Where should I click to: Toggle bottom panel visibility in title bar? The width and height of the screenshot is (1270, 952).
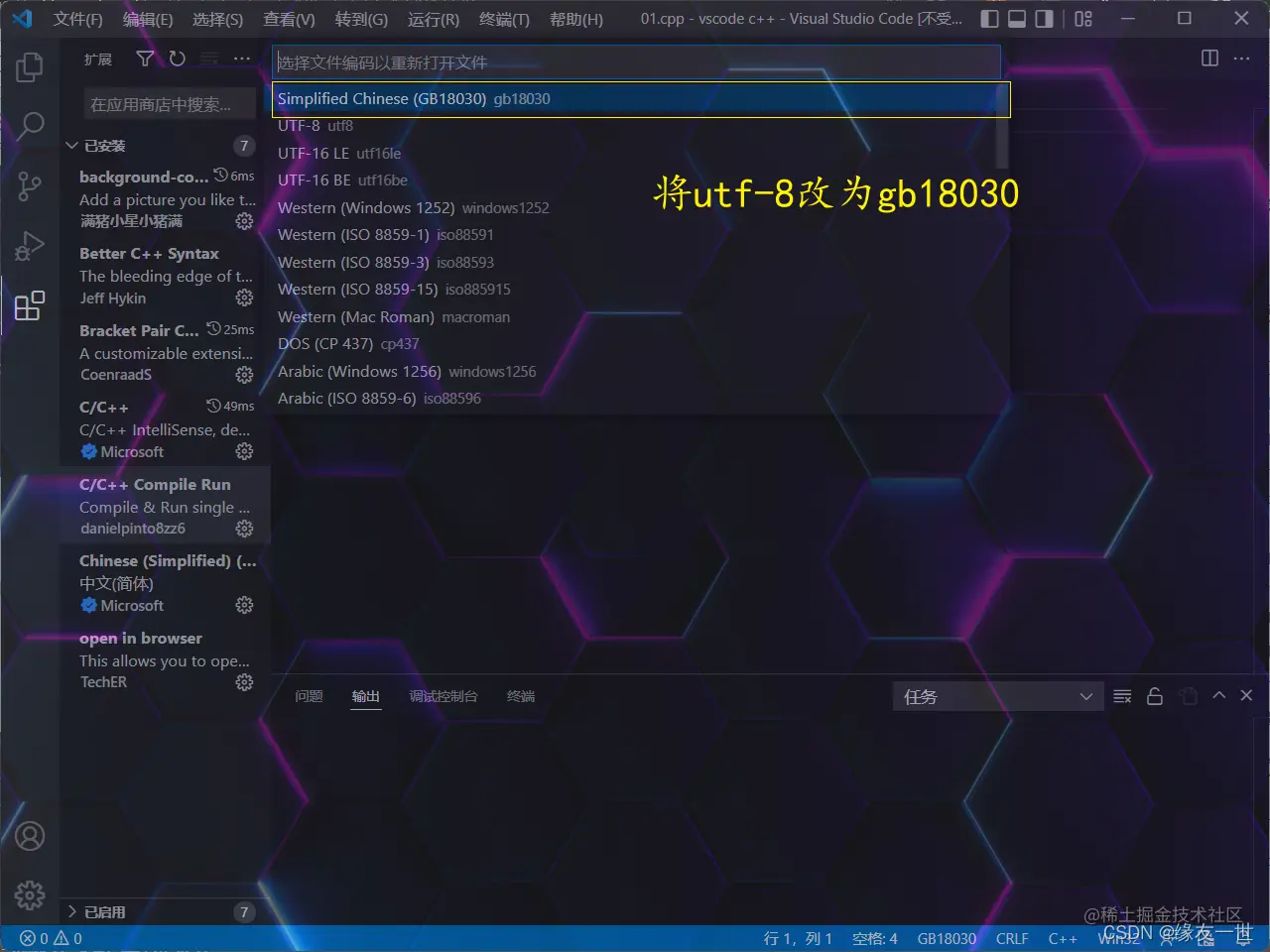click(1017, 19)
